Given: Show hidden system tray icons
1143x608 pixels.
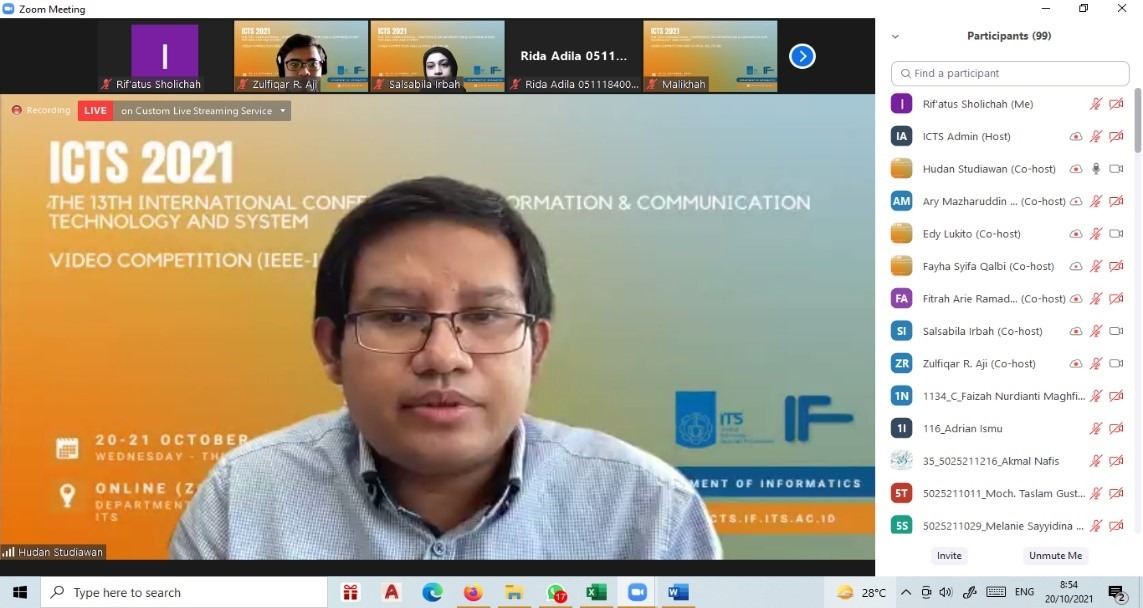Looking at the screenshot, I should 908,592.
